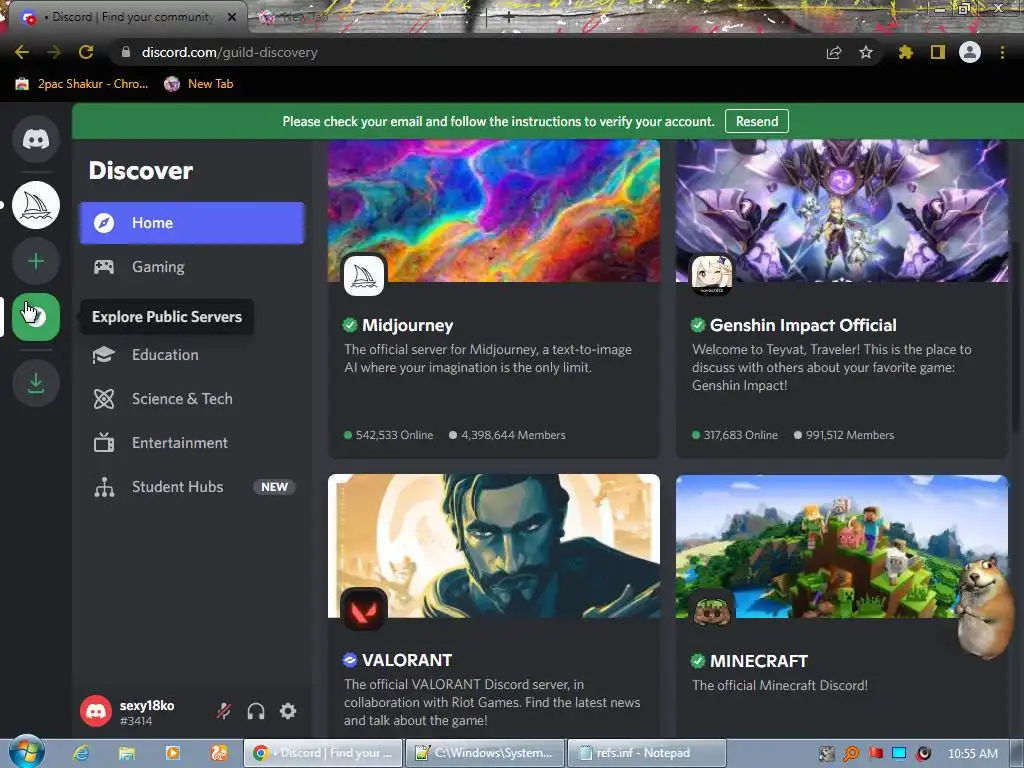
Task: Open the Windows Start button
Action: pyautogui.click(x=26, y=752)
